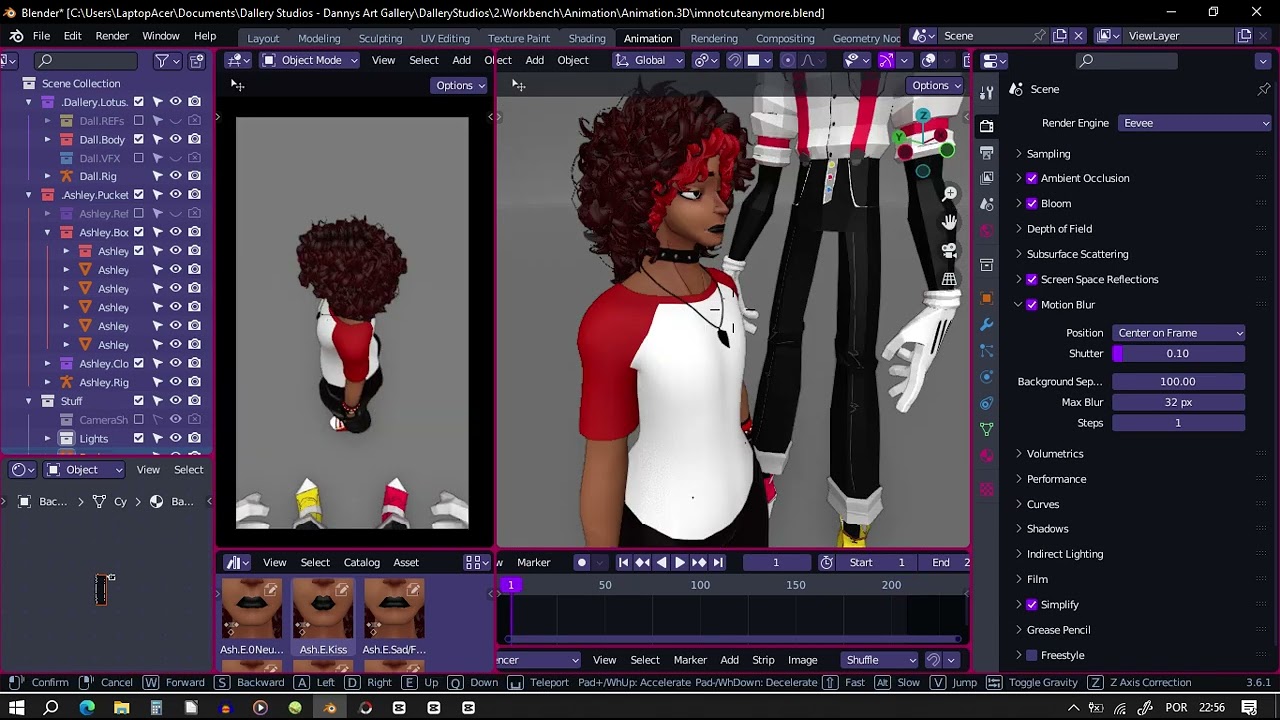Open the View Layer properties tab

click(987, 178)
